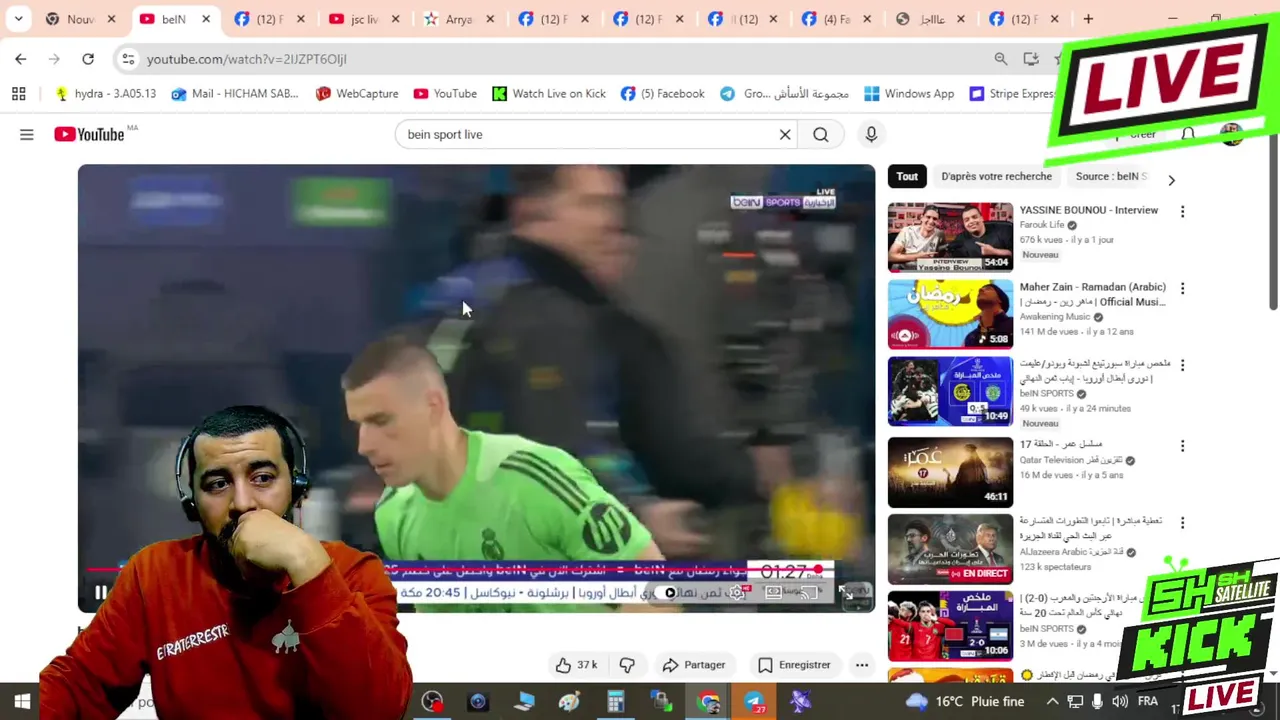
Task: Open options menu for YASSINE BOUNOU Interview
Action: tap(1182, 211)
